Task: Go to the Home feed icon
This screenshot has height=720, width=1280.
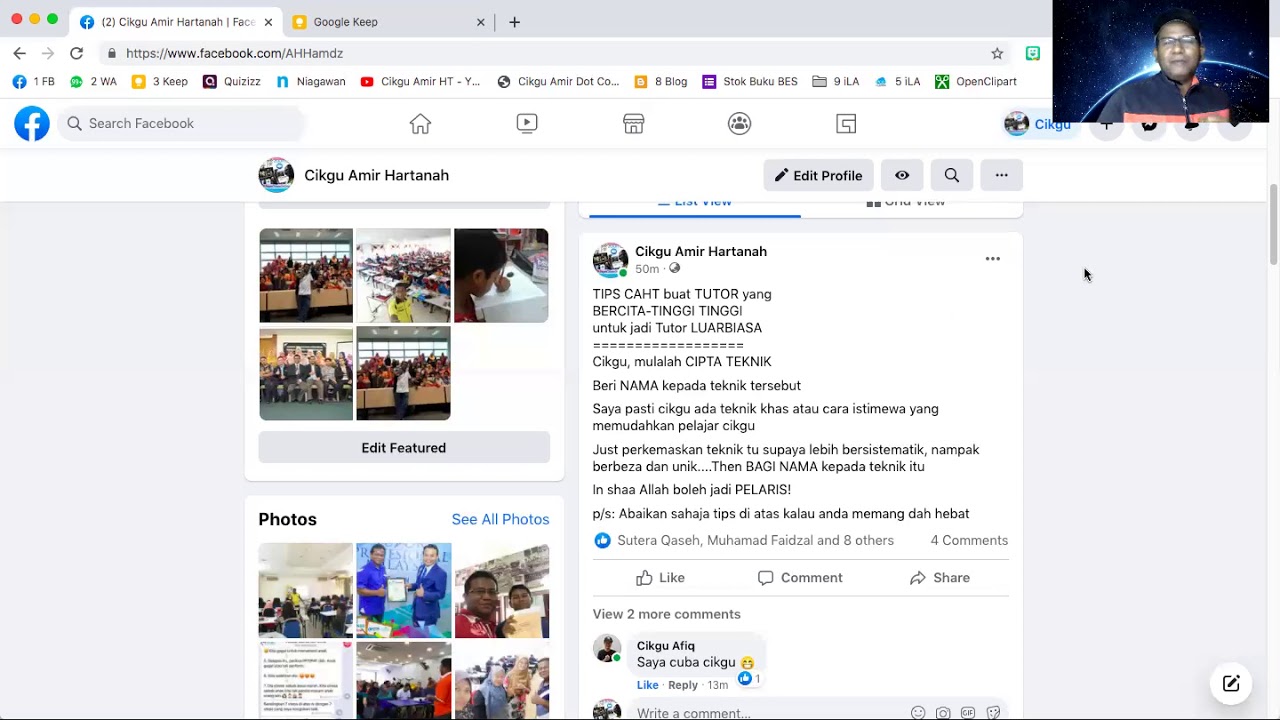Action: coord(420,123)
